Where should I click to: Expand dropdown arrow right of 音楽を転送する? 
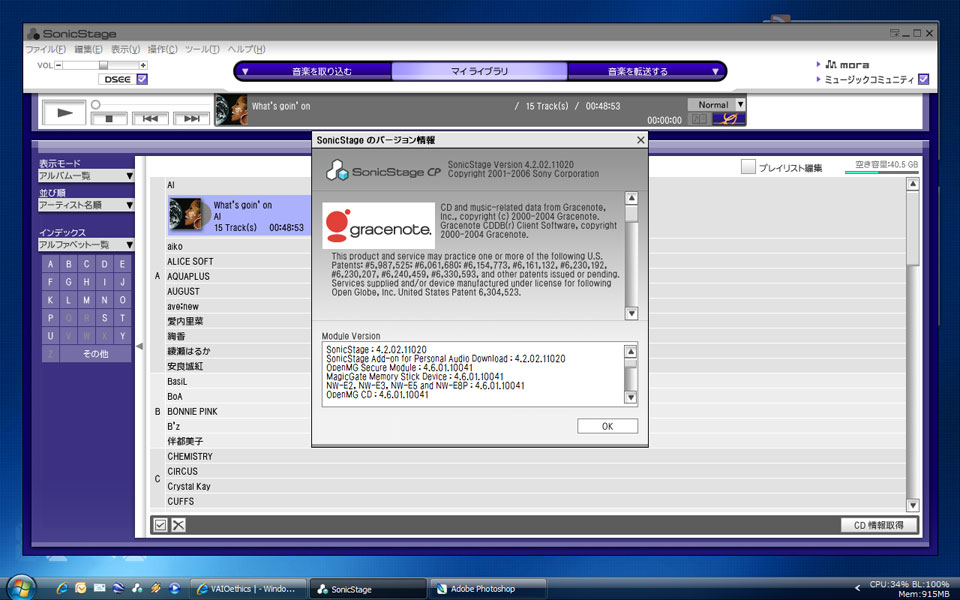tap(714, 72)
